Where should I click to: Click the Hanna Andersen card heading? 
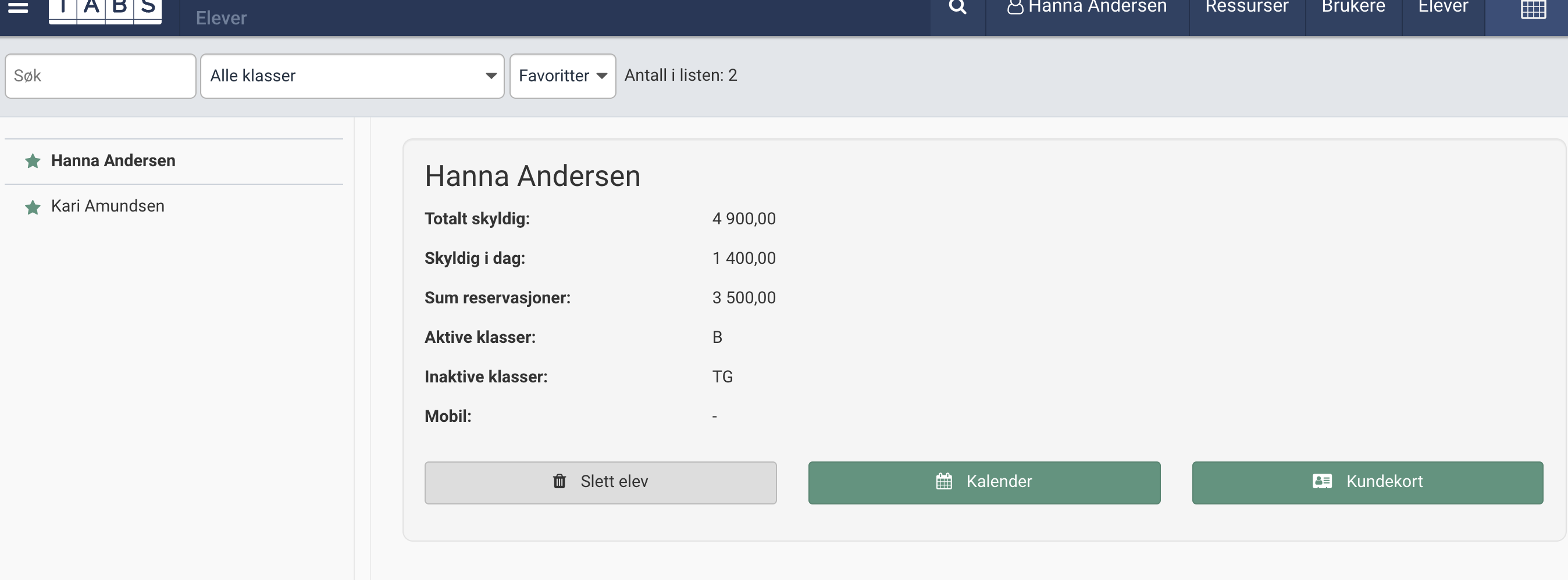point(532,176)
